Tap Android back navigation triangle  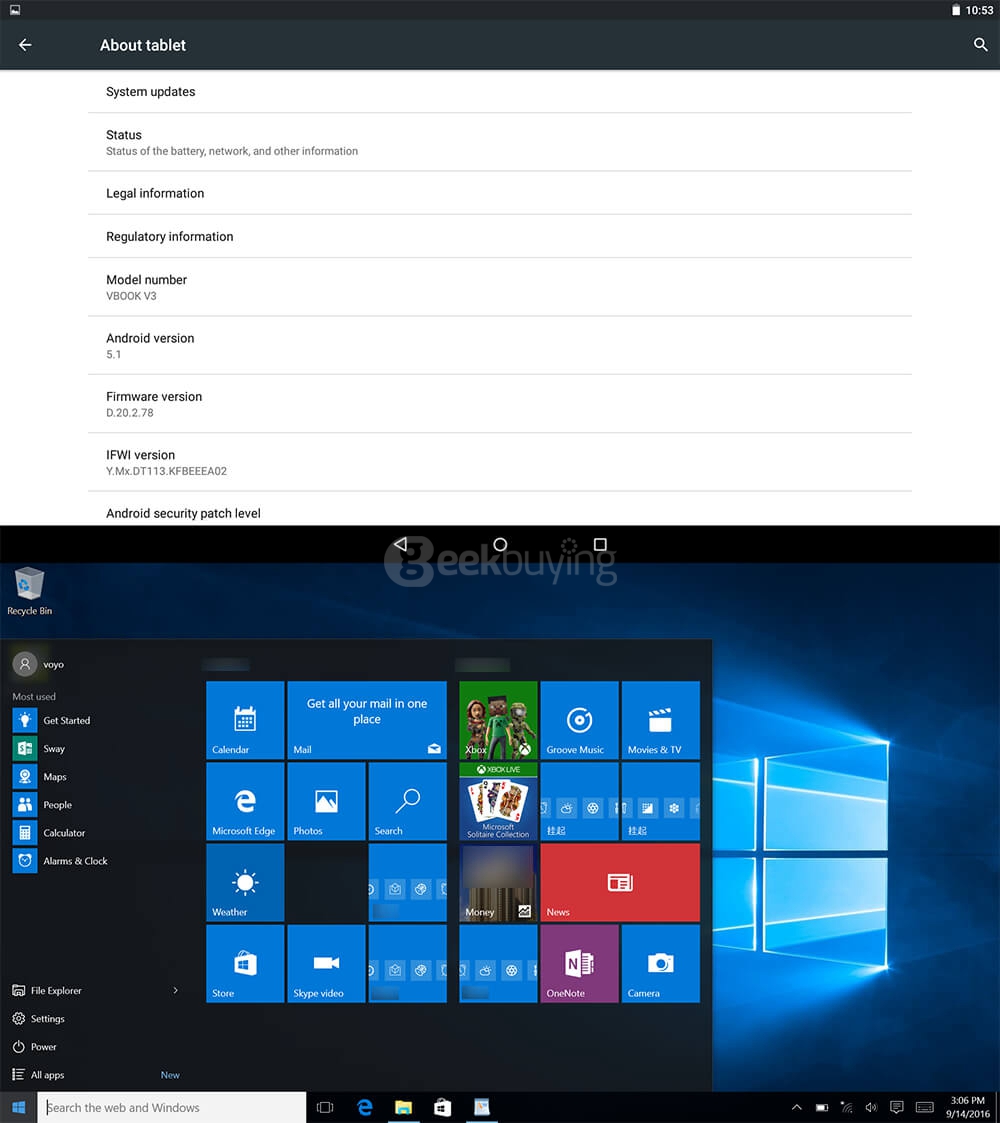pos(400,544)
